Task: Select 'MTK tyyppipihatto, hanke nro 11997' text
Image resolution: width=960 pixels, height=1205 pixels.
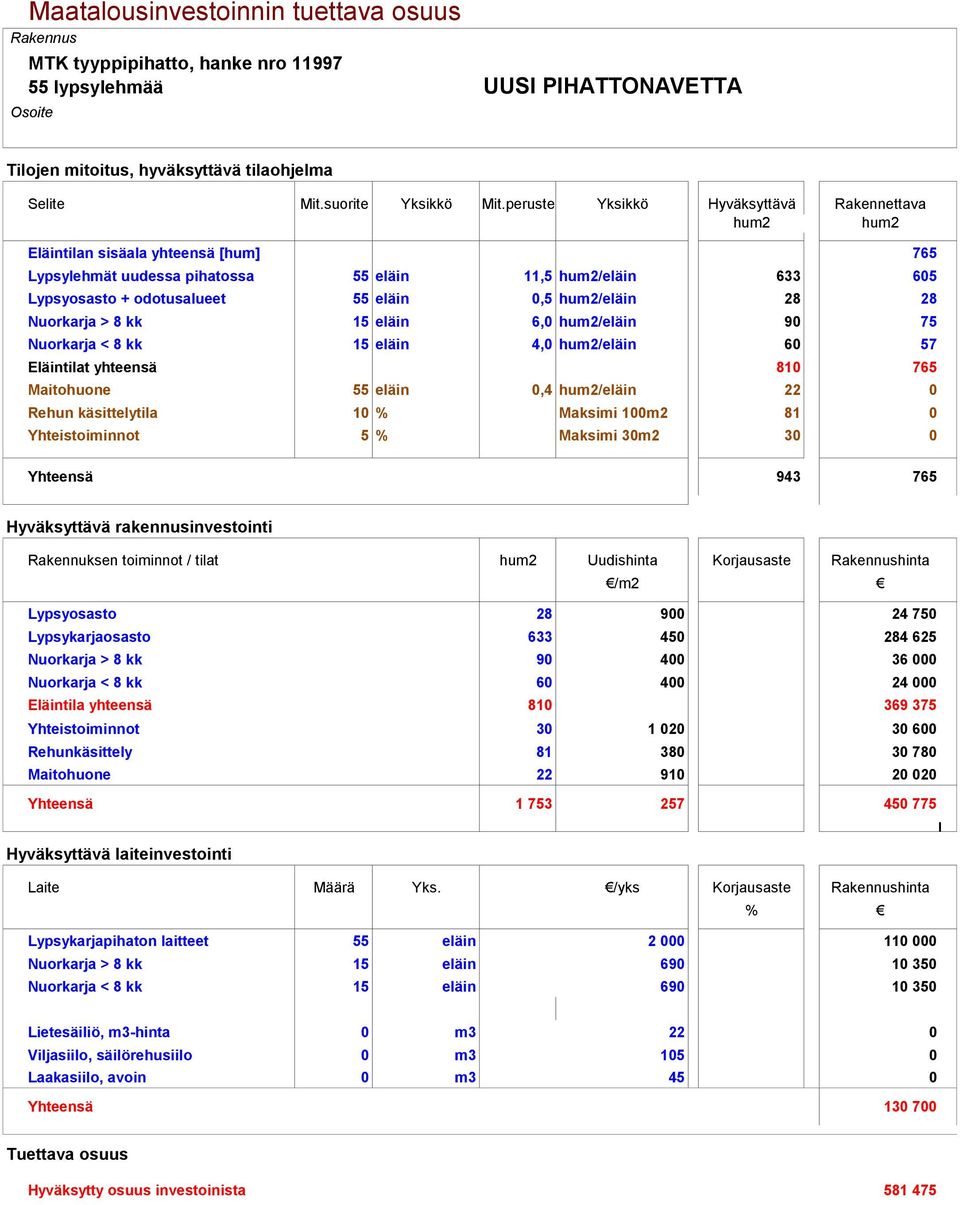Action: coord(185,63)
